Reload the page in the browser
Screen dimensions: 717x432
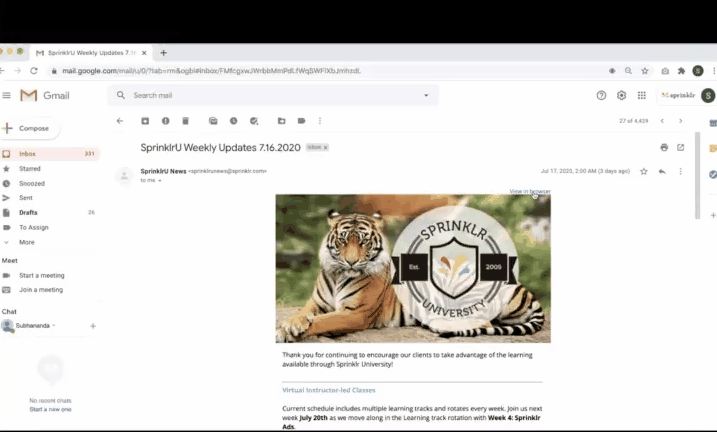[x=34, y=71]
